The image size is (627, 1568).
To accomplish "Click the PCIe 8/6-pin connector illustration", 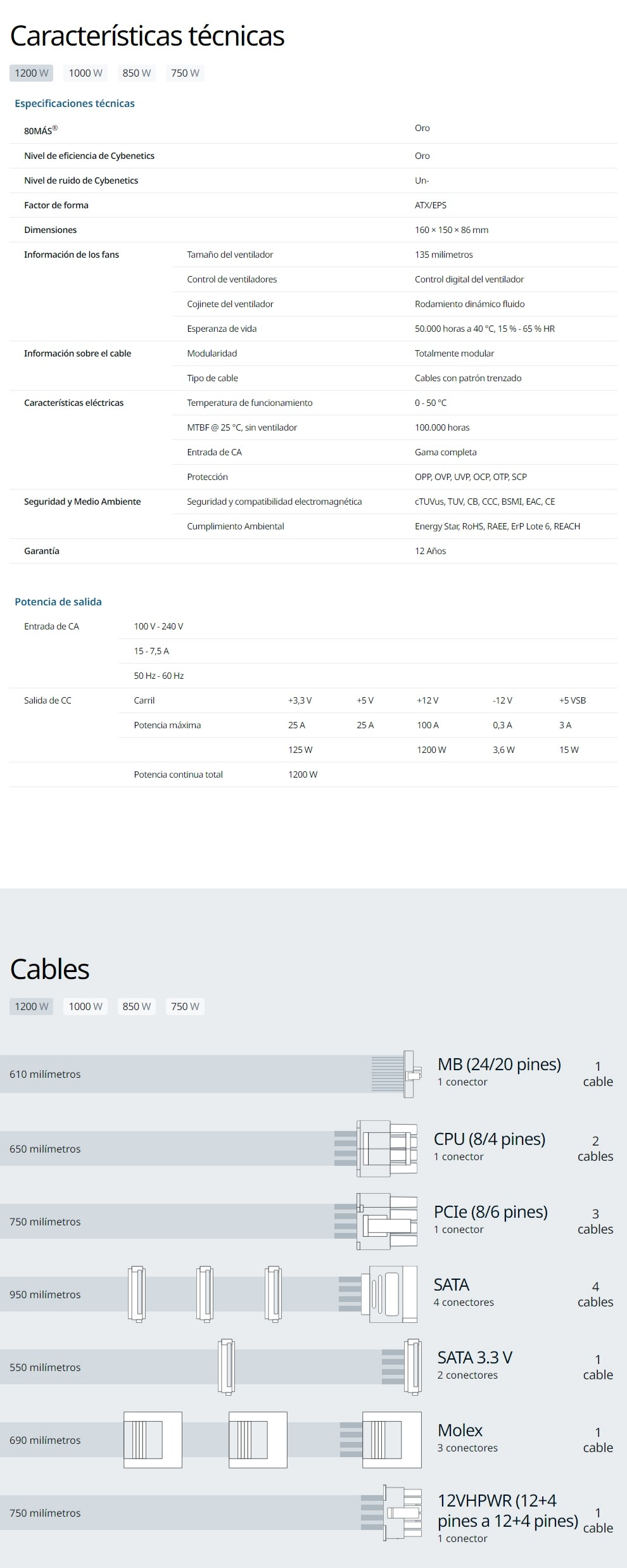I will 386,1221.
